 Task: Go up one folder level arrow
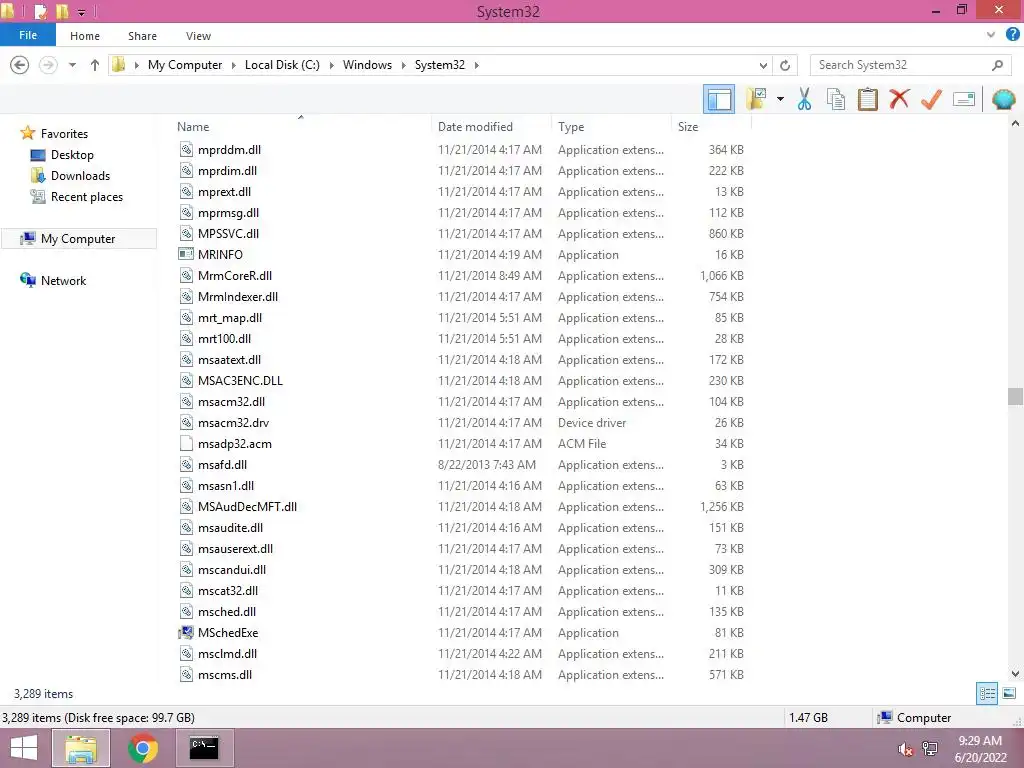(95, 65)
